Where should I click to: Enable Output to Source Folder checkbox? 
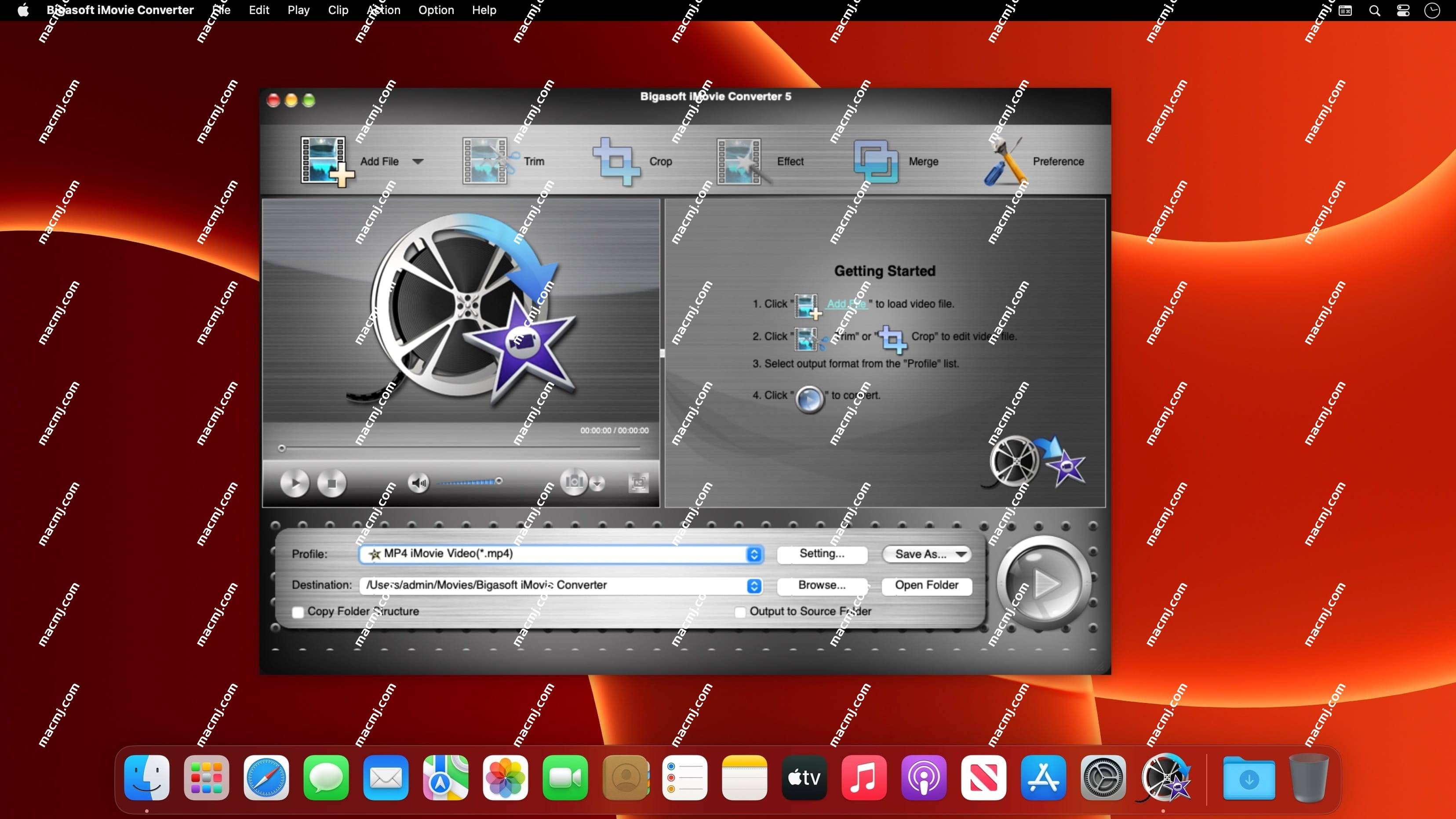coord(740,612)
